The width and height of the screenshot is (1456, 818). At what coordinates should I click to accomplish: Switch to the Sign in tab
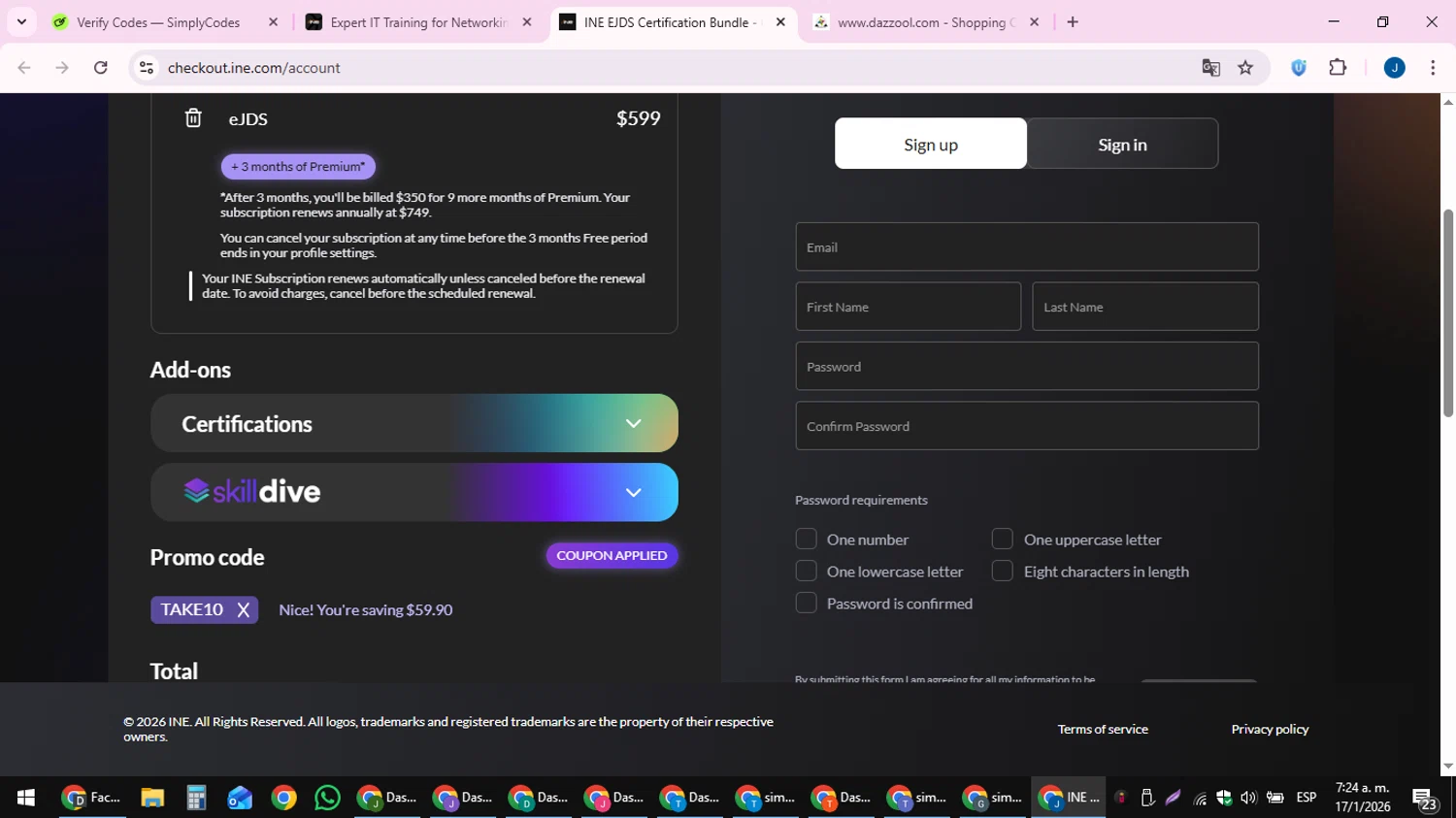pos(1122,144)
